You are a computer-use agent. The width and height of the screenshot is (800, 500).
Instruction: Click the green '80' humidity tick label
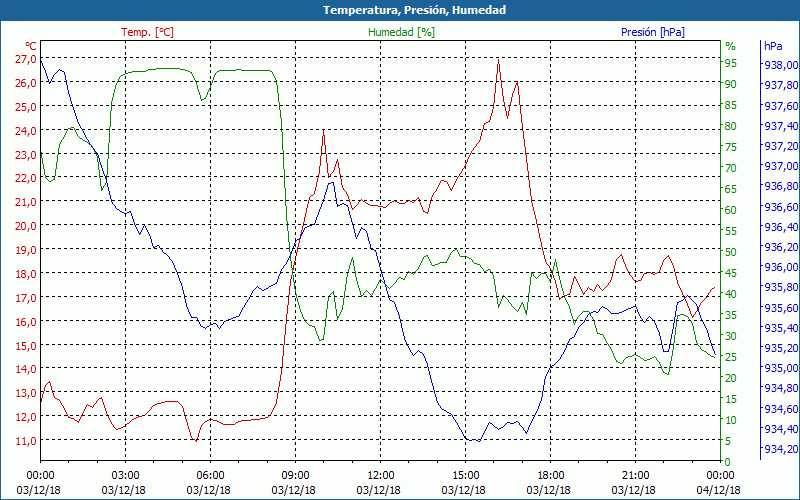(731, 126)
